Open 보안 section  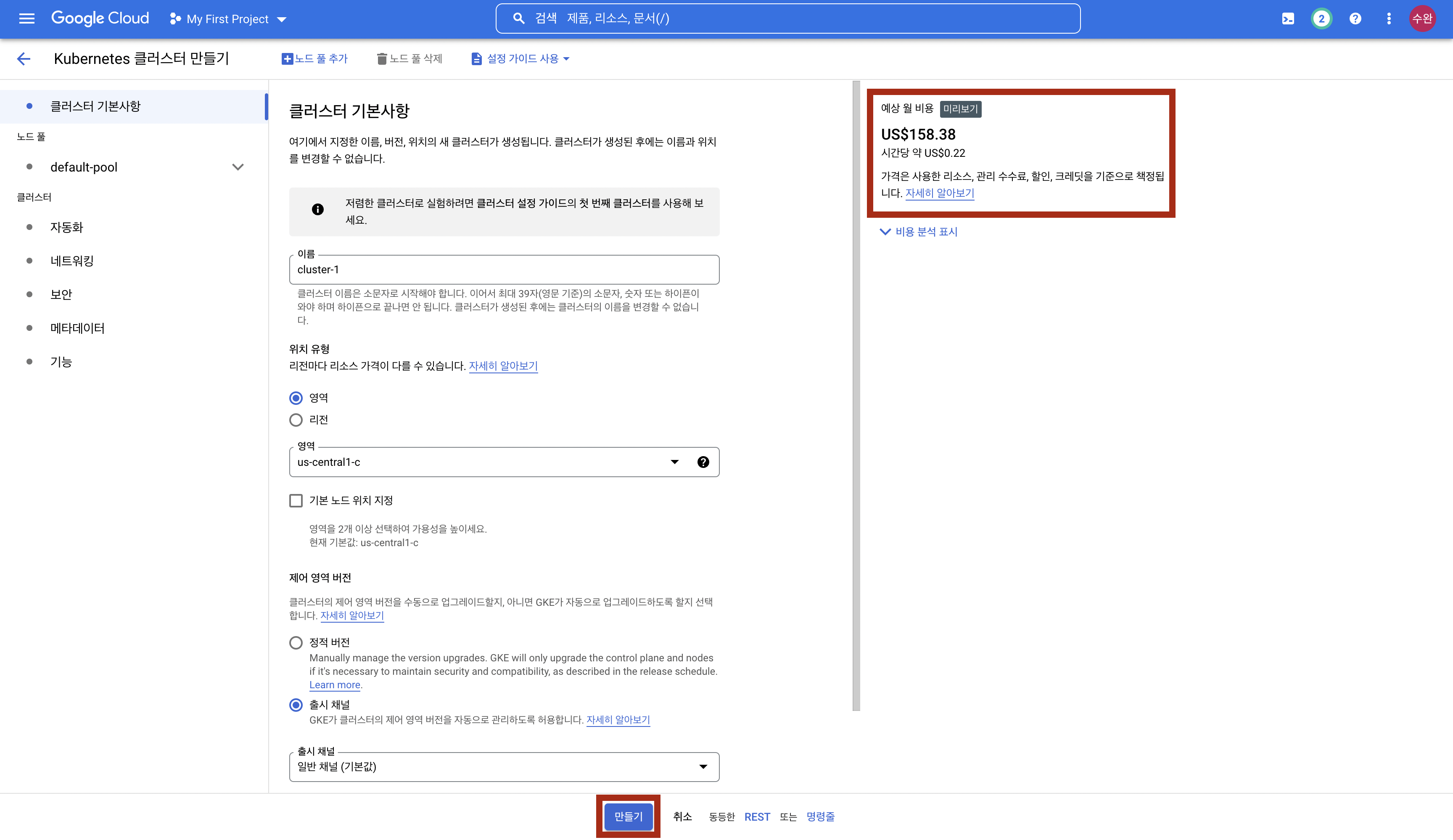click(x=61, y=294)
